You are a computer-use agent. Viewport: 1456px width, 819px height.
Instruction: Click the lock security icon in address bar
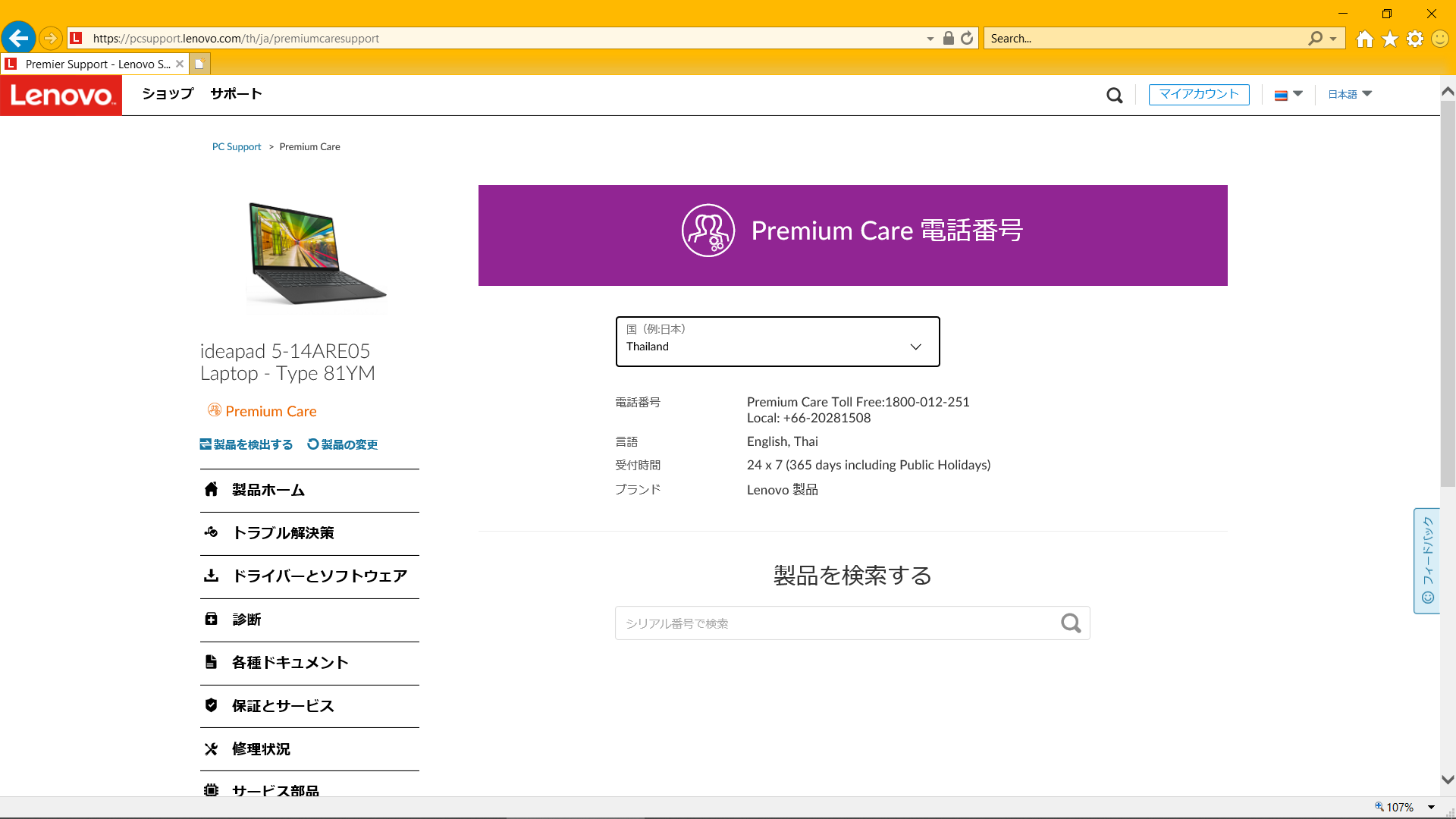tap(948, 38)
